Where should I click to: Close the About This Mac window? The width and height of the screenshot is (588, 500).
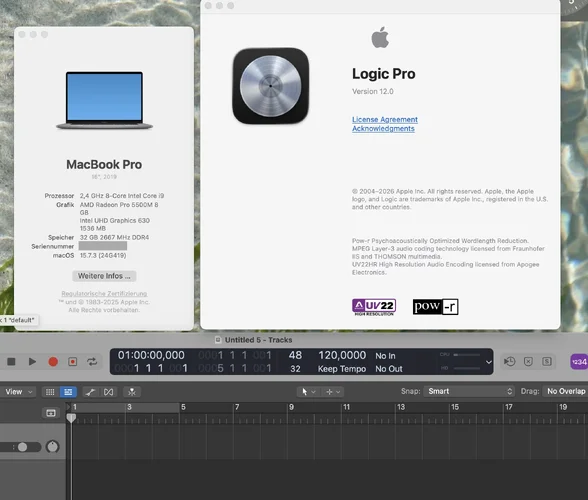[x=22, y=35]
